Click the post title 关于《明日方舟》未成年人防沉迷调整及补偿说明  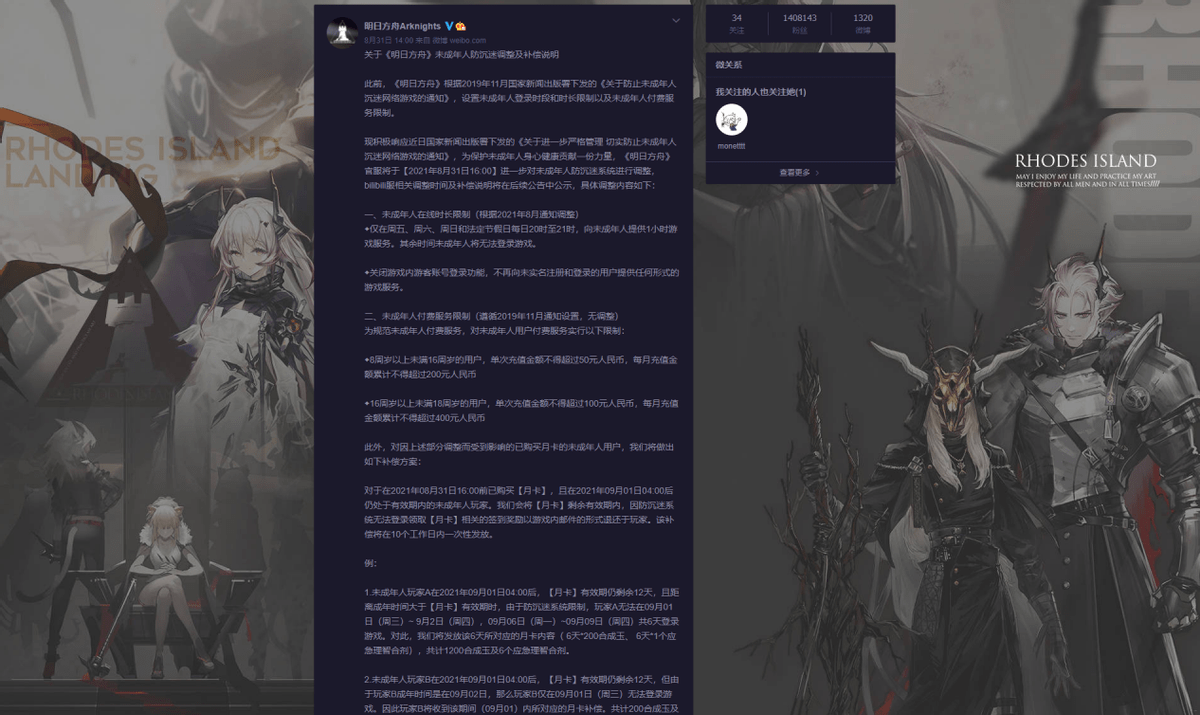[x=461, y=54]
